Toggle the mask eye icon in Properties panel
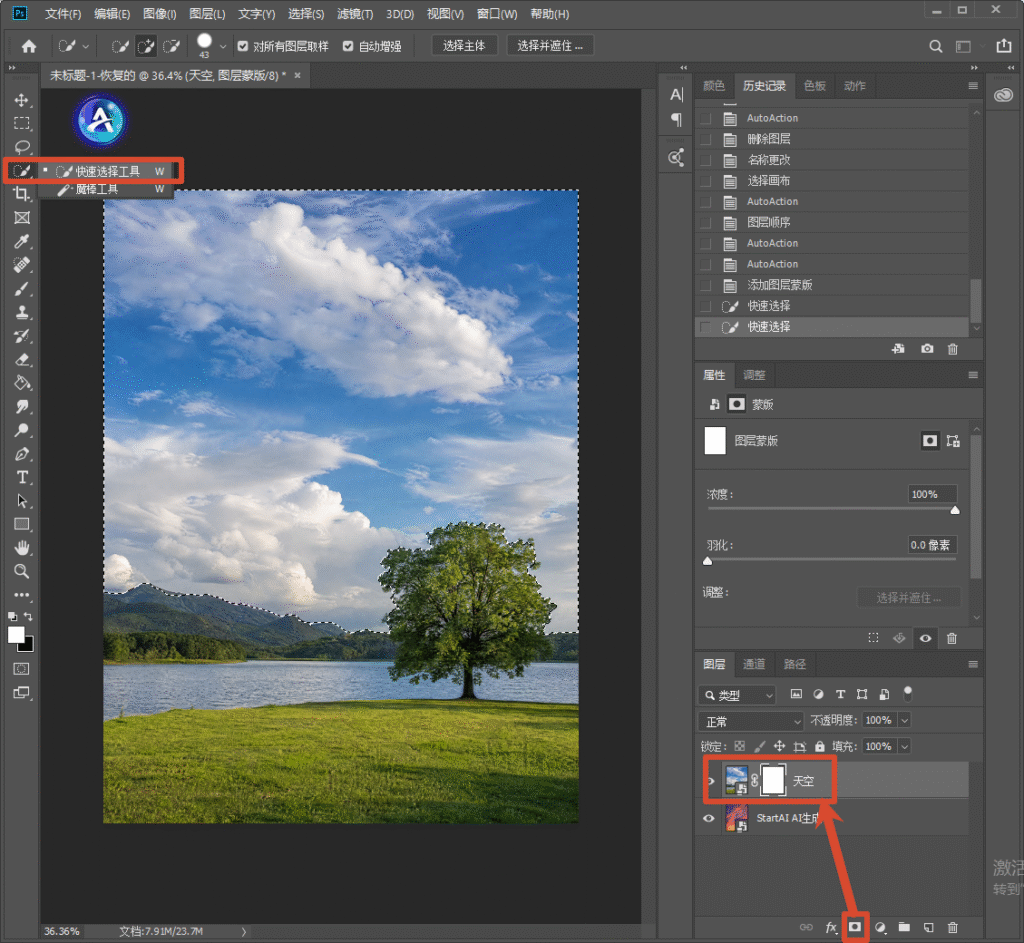 pyautogui.click(x=925, y=639)
